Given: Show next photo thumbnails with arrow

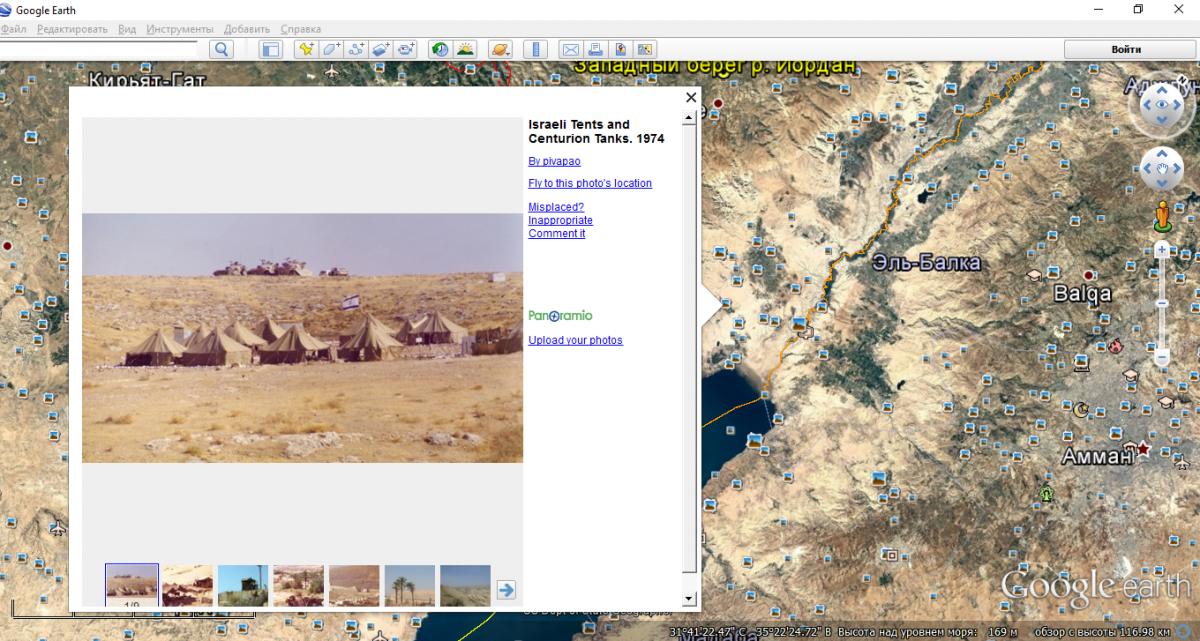Looking at the screenshot, I should click(x=506, y=589).
